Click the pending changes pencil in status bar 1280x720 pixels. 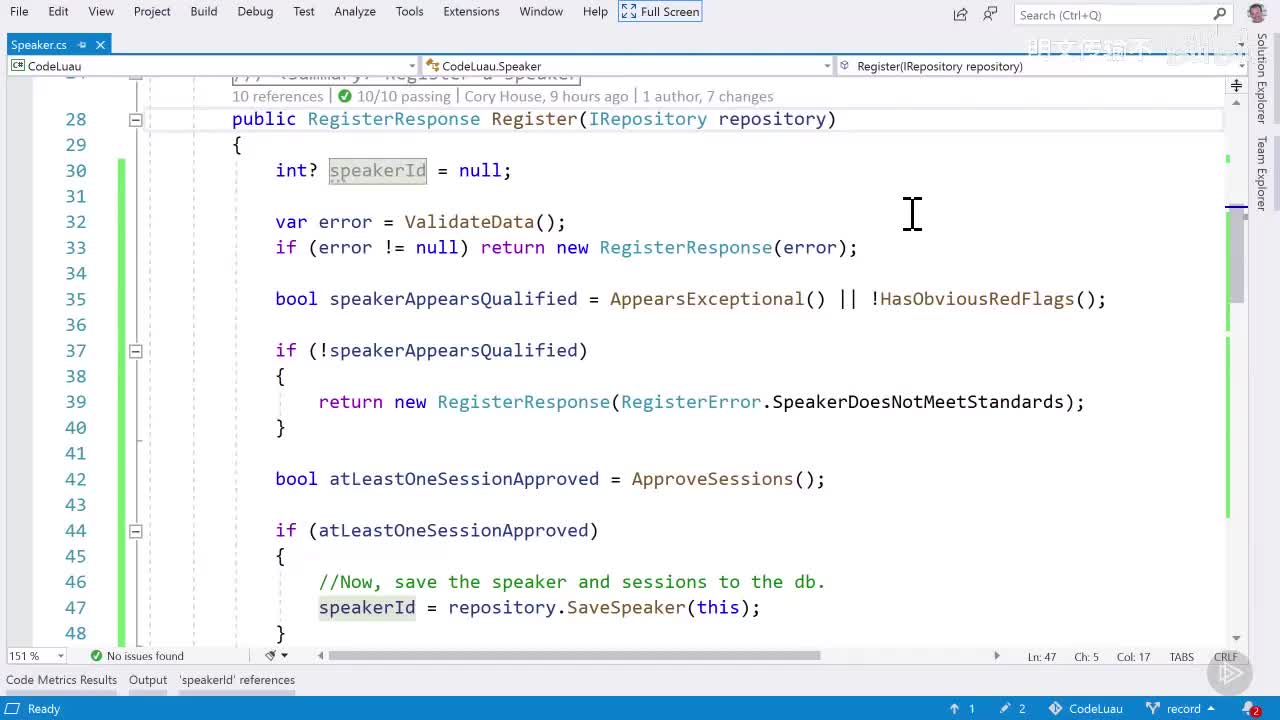coord(1013,709)
